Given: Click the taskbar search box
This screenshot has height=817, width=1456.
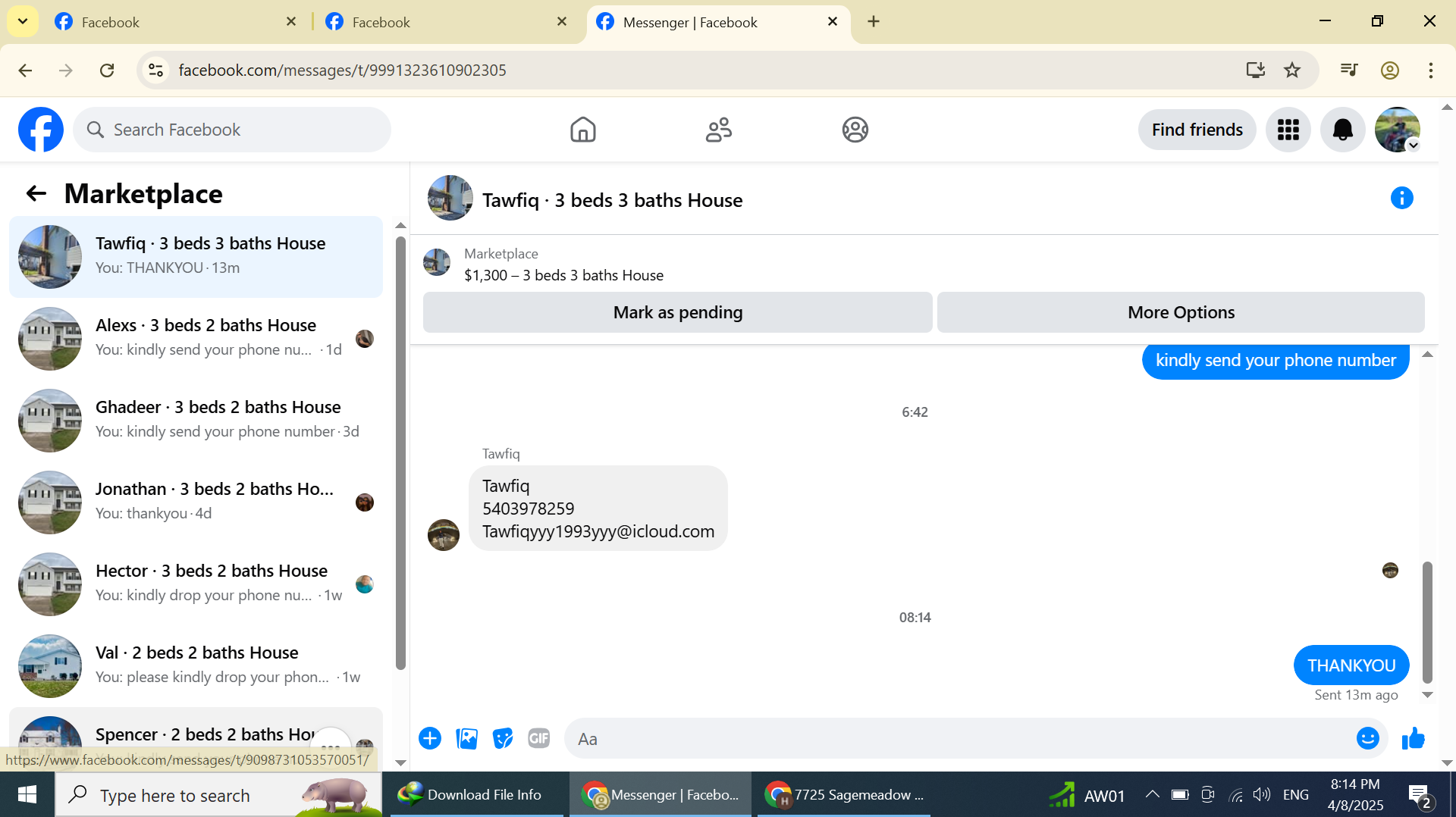Looking at the screenshot, I should point(218,794).
